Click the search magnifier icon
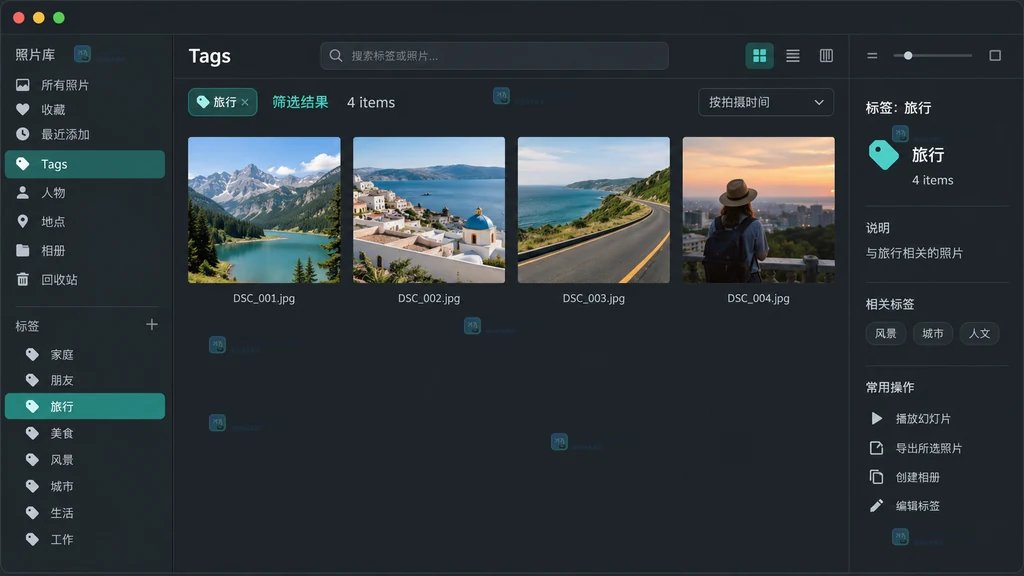 pyautogui.click(x=336, y=56)
